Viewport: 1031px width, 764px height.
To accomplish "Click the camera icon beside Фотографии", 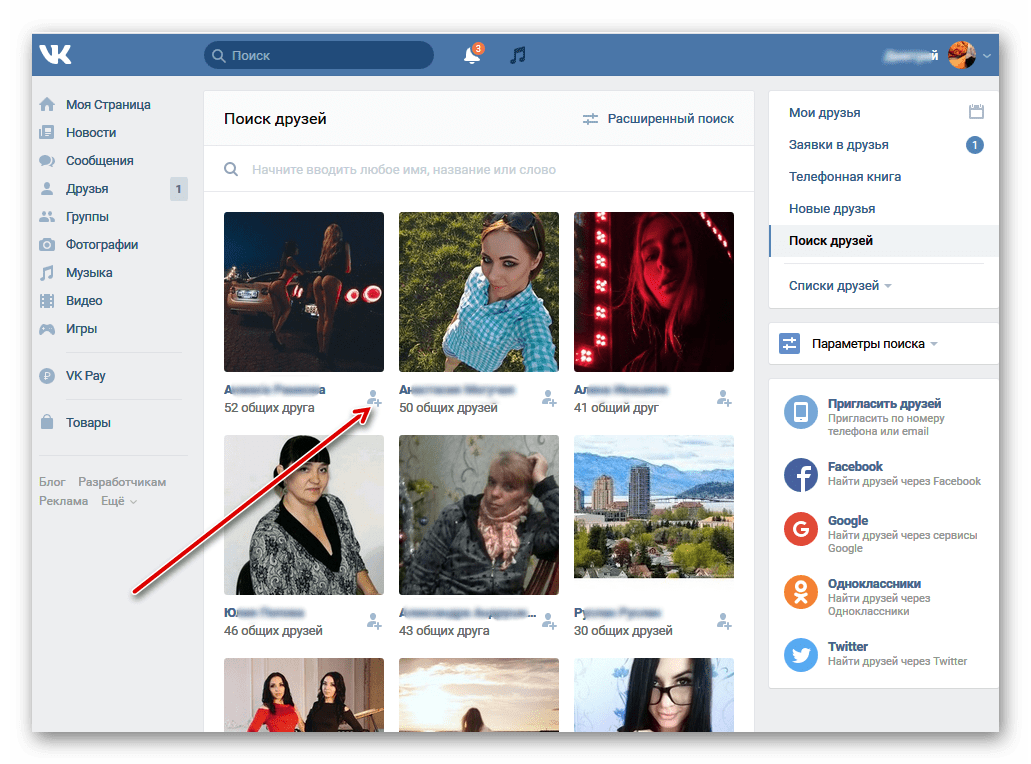I will click(x=47, y=245).
